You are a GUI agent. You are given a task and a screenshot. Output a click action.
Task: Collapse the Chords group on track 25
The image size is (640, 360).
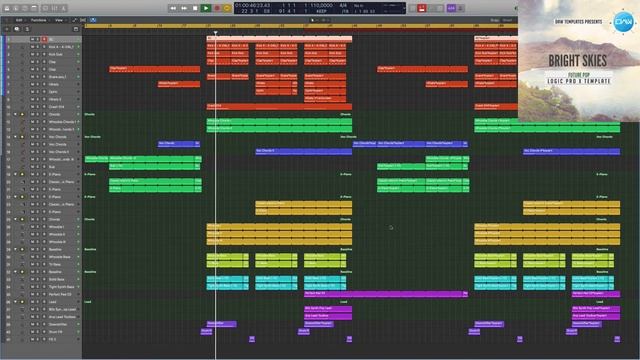(x=16, y=219)
